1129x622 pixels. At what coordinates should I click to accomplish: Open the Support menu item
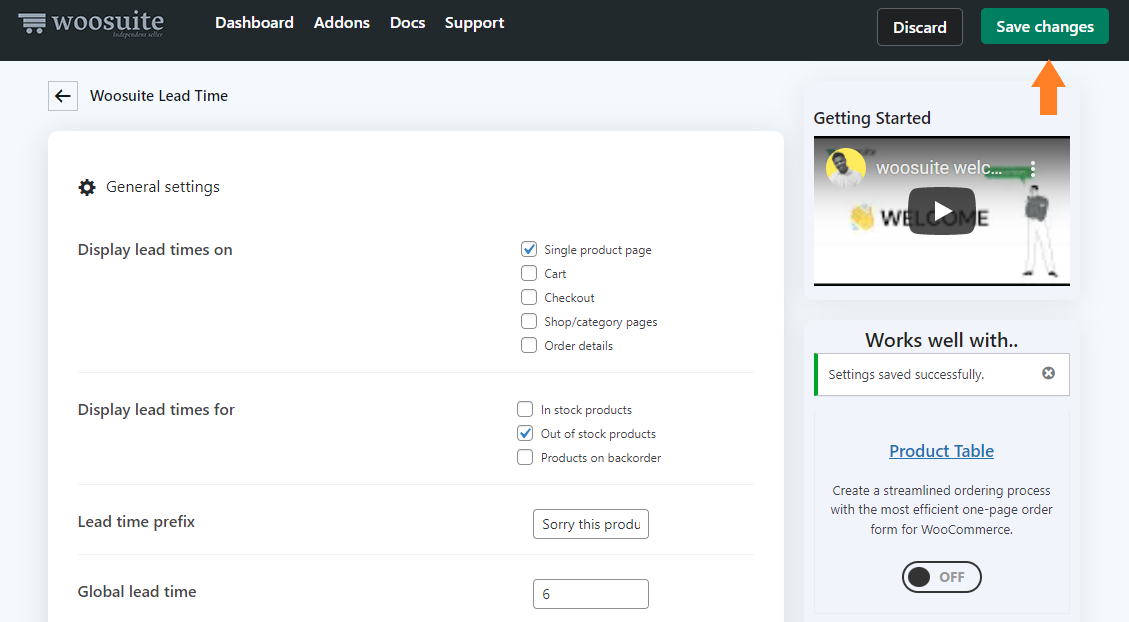(x=474, y=23)
